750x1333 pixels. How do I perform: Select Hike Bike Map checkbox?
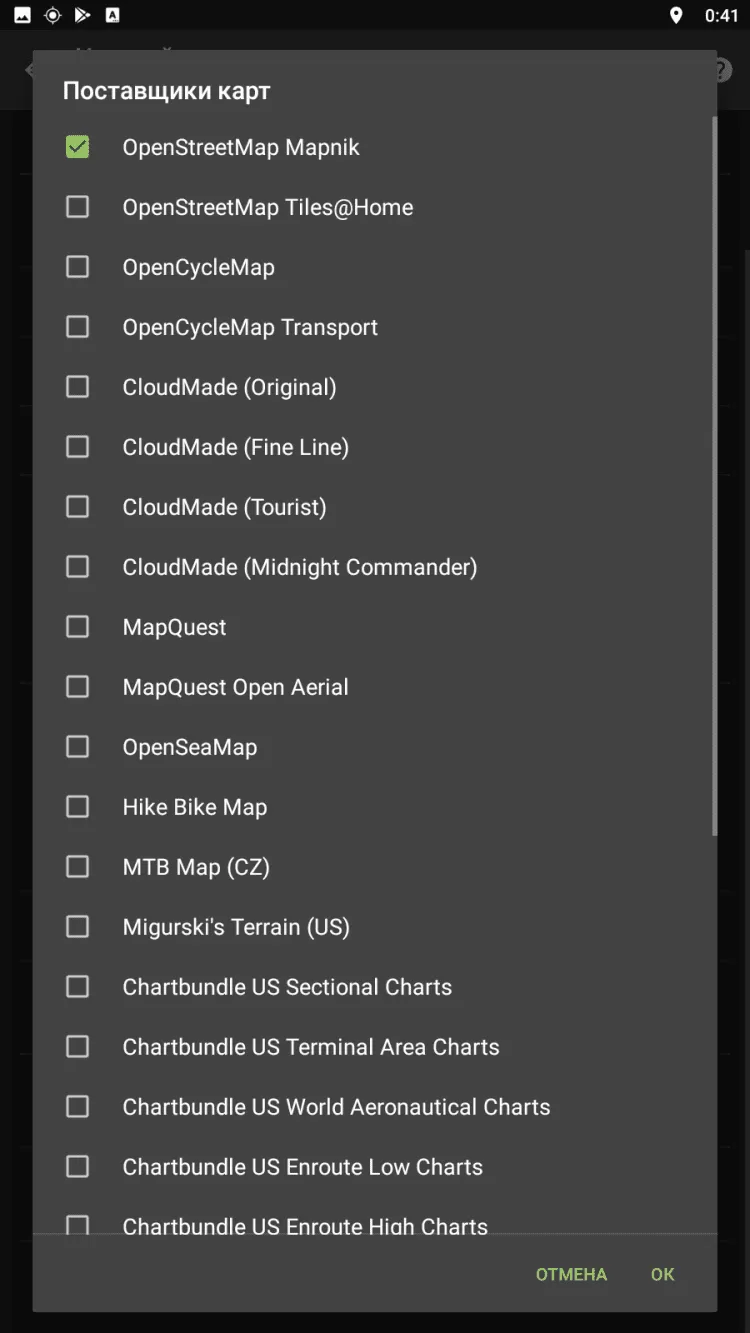pos(77,807)
